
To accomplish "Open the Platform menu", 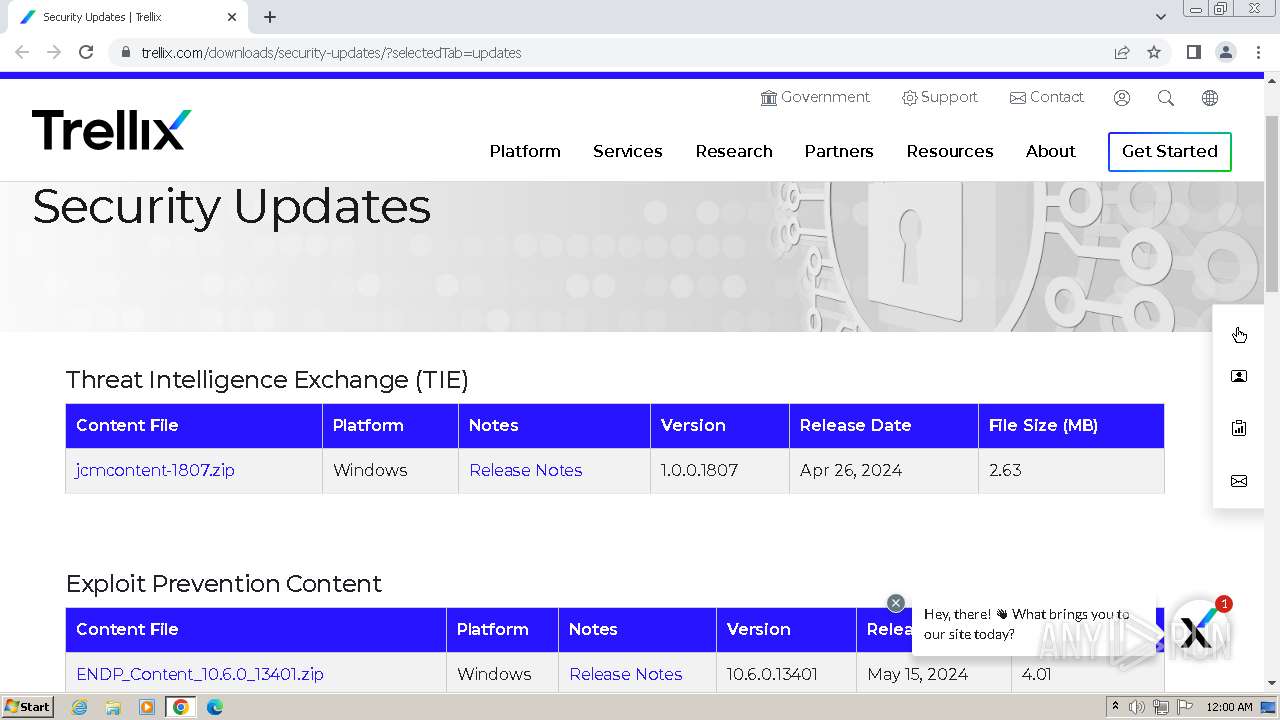I will click(525, 151).
